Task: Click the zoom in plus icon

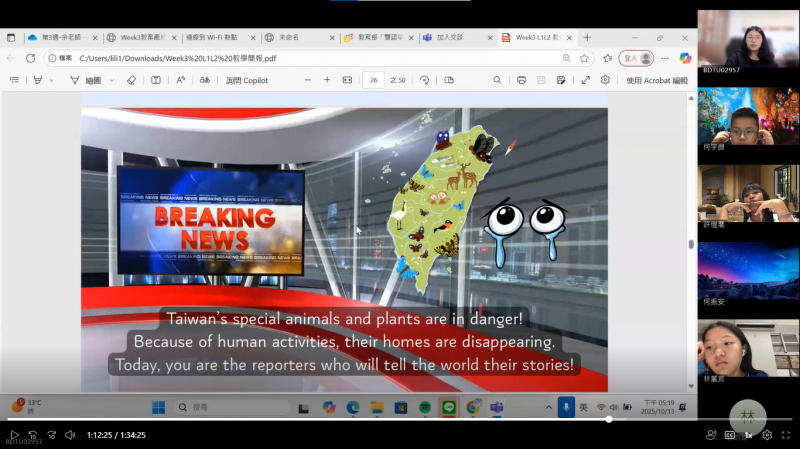Action: tap(327, 80)
